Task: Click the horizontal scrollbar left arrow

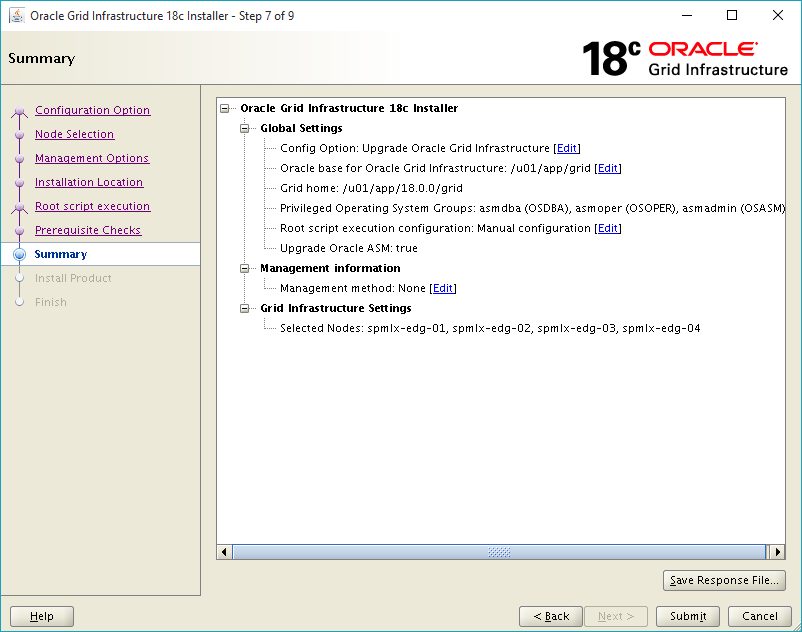Action: 224,552
